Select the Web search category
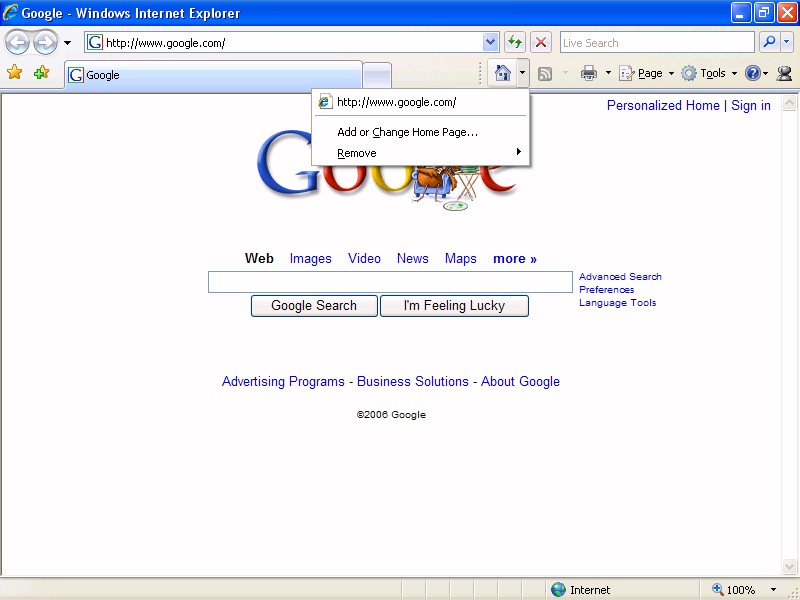The height and width of the screenshot is (600, 800). (x=259, y=259)
